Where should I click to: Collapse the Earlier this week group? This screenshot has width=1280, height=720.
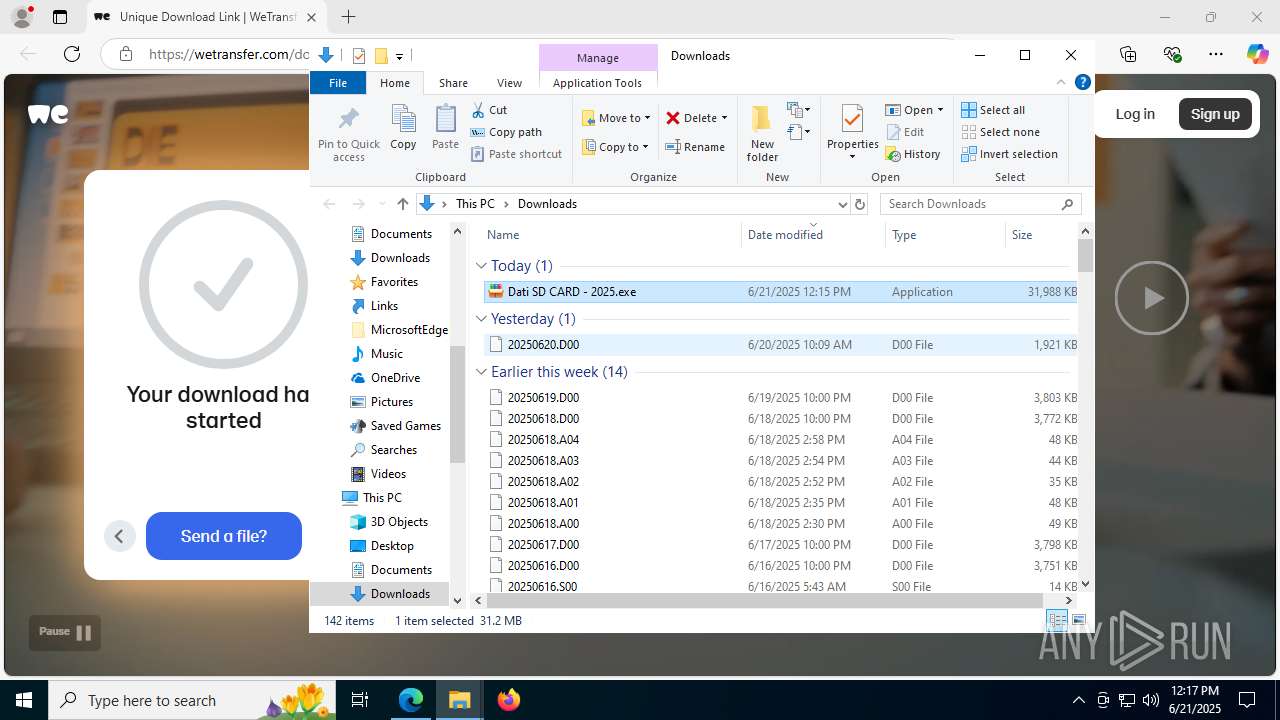481,372
